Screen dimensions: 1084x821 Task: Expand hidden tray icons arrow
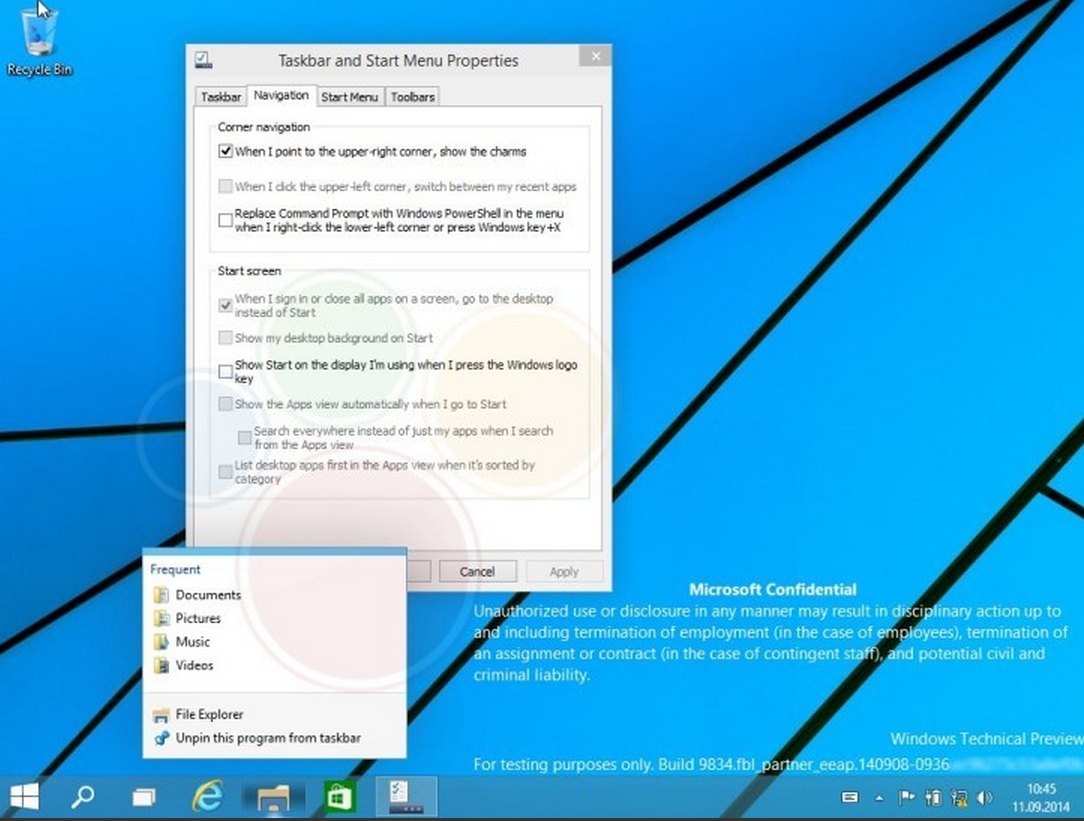click(x=879, y=798)
